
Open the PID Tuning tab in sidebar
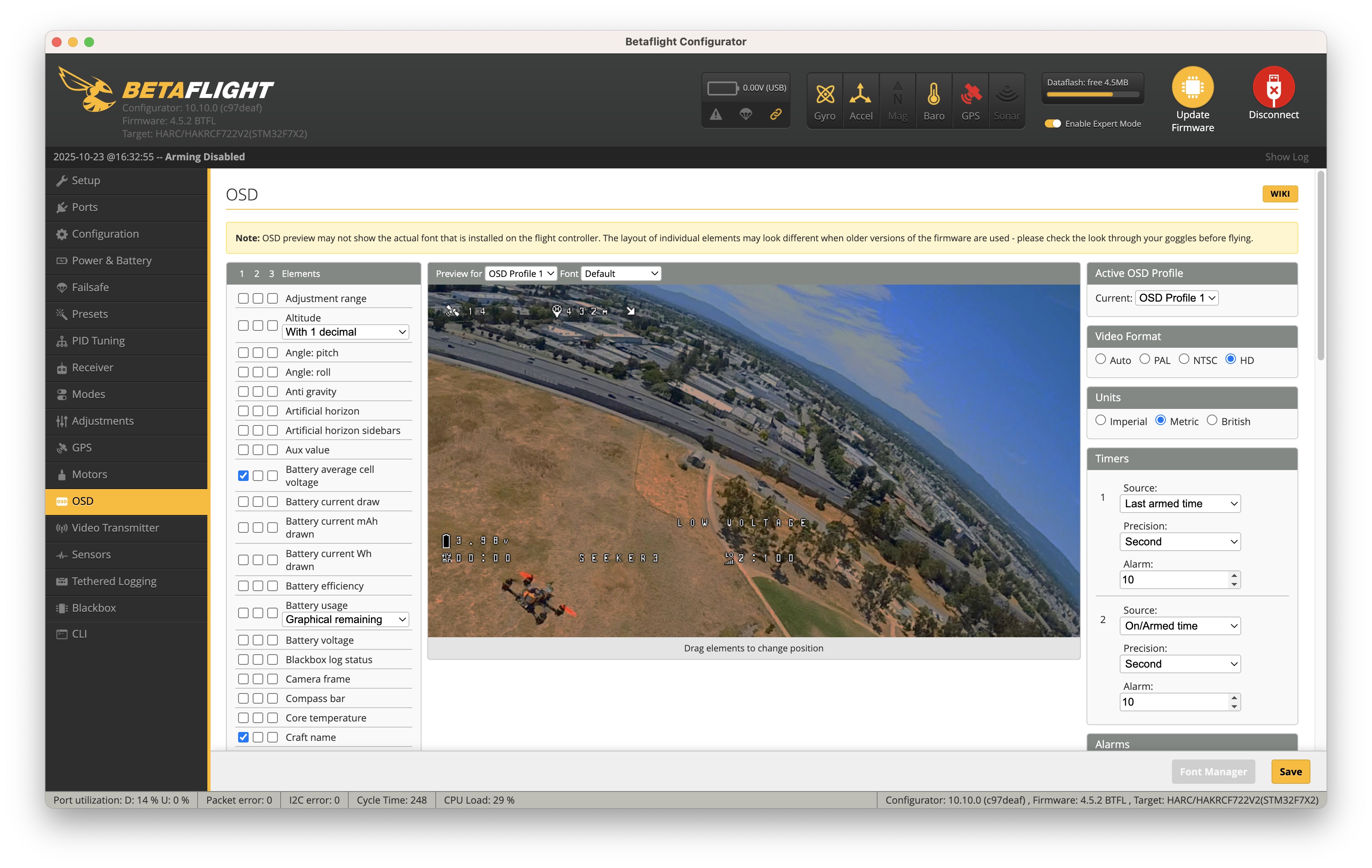pos(98,340)
